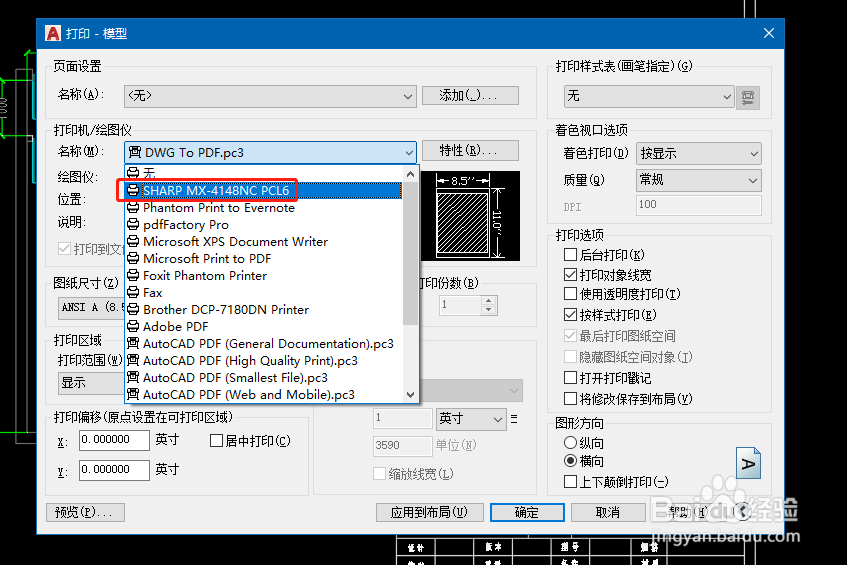This screenshot has width=847, height=565.
Task: Click the printer icon beside Brother DCP-7180DN Printer
Action: 133,310
